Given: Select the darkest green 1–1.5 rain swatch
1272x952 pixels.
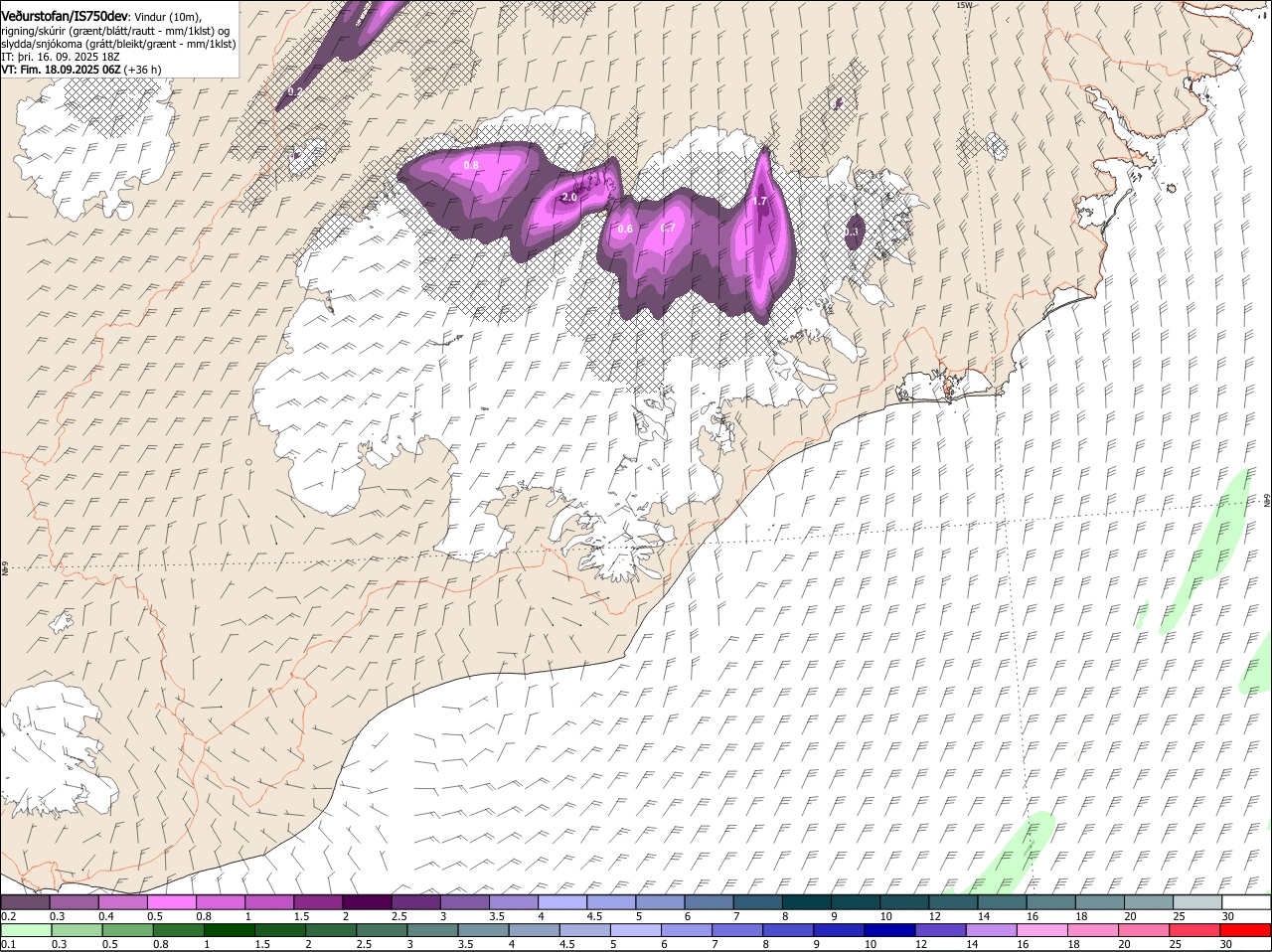Looking at the screenshot, I should point(231,930).
